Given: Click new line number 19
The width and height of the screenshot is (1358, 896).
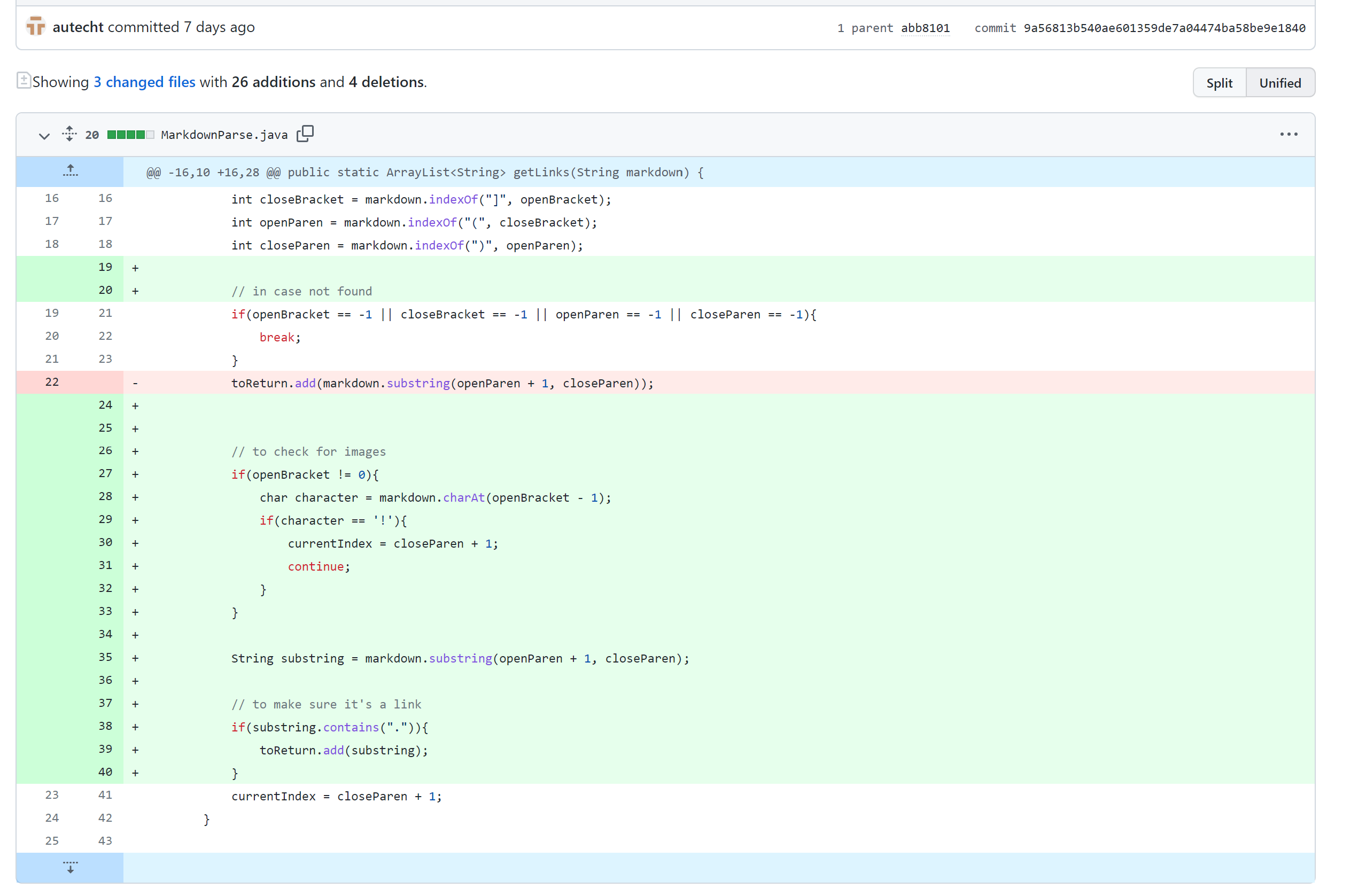Looking at the screenshot, I should 105,268.
